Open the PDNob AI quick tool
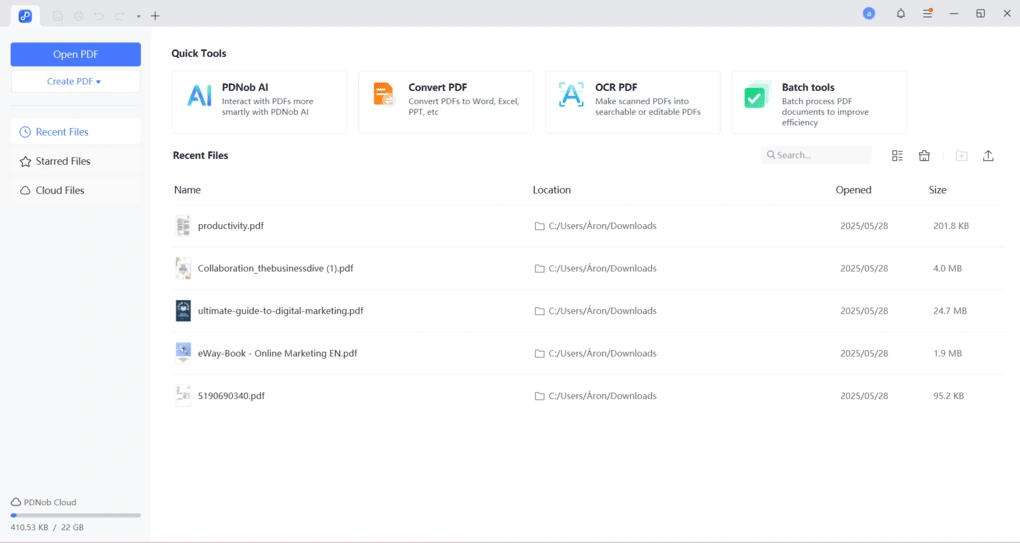Viewport: 1020px width, 543px height. point(260,102)
